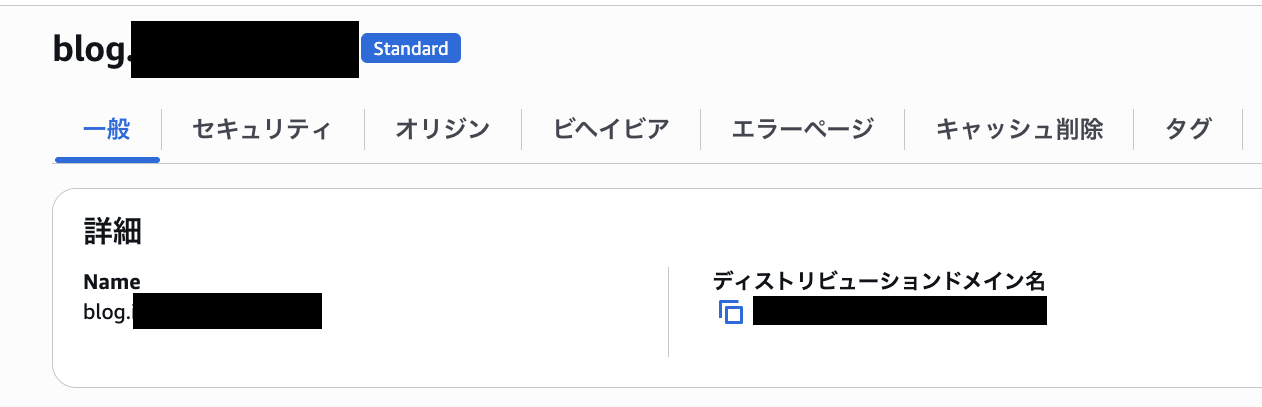
Task: Click the redacted distribution domain value
Action: coord(899,312)
